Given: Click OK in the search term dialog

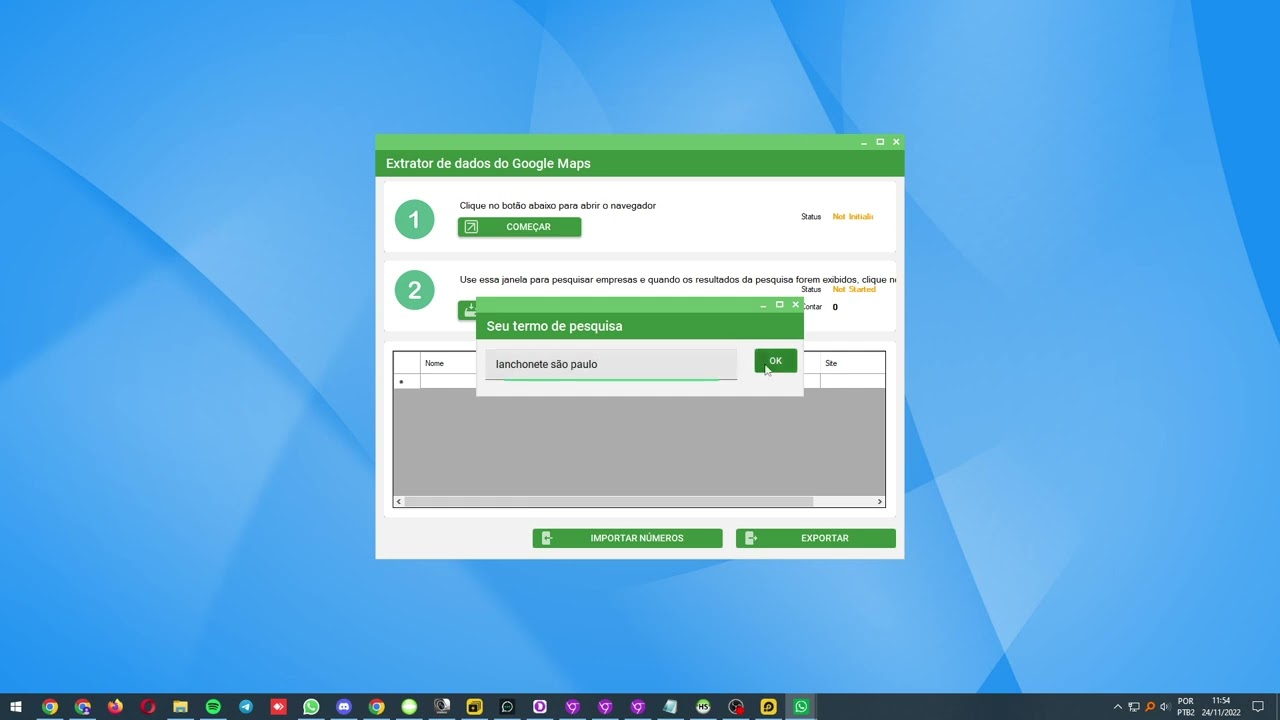Looking at the screenshot, I should tap(775, 361).
